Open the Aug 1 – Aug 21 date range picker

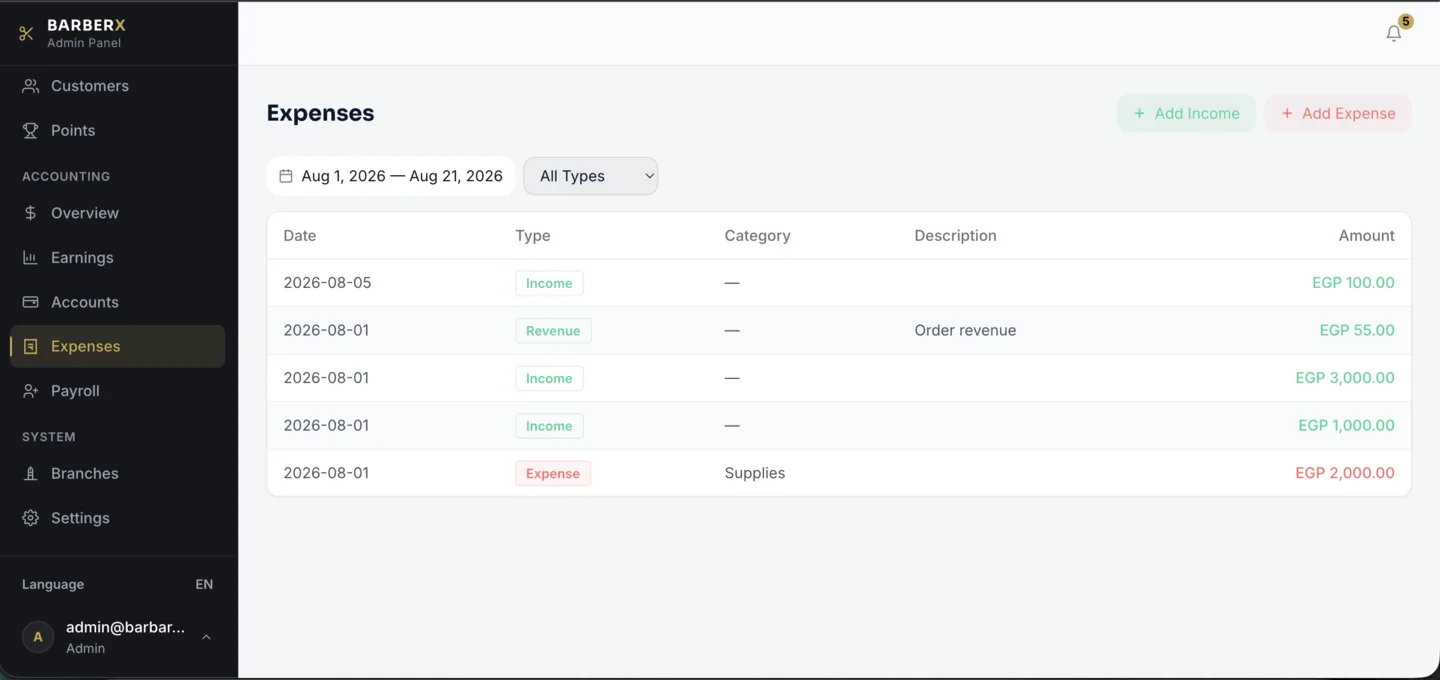pyautogui.click(x=391, y=176)
